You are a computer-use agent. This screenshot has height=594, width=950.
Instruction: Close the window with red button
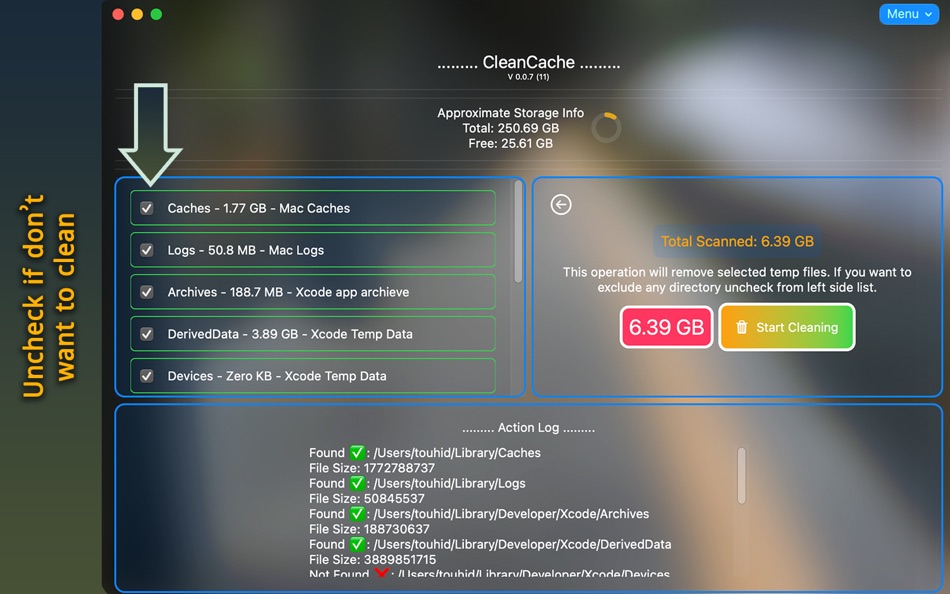click(118, 14)
